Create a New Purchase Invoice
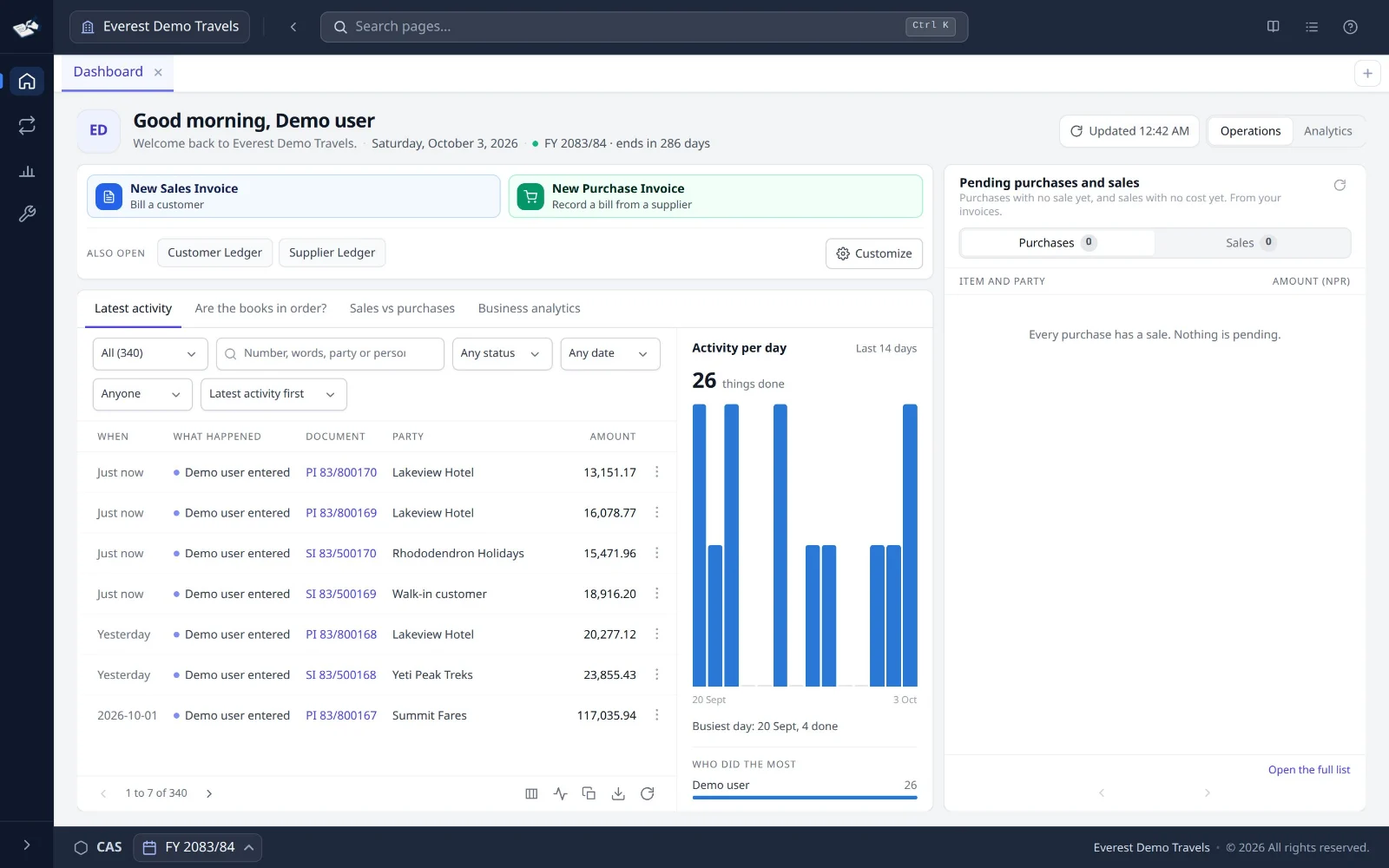1389x868 pixels. pos(715,196)
